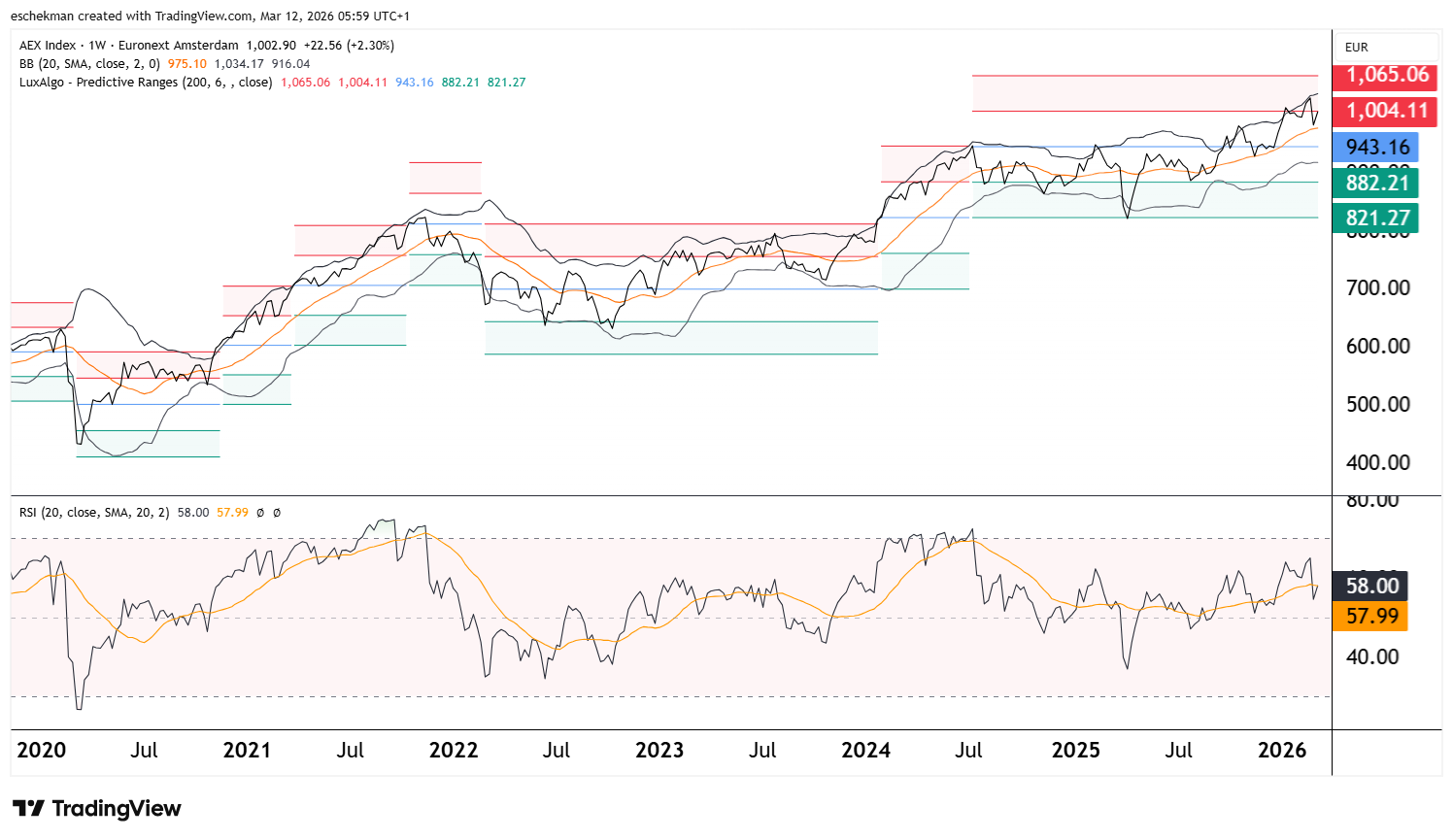Click the TradingView logo icon
This screenshot has width=1453, height=840.
28,809
